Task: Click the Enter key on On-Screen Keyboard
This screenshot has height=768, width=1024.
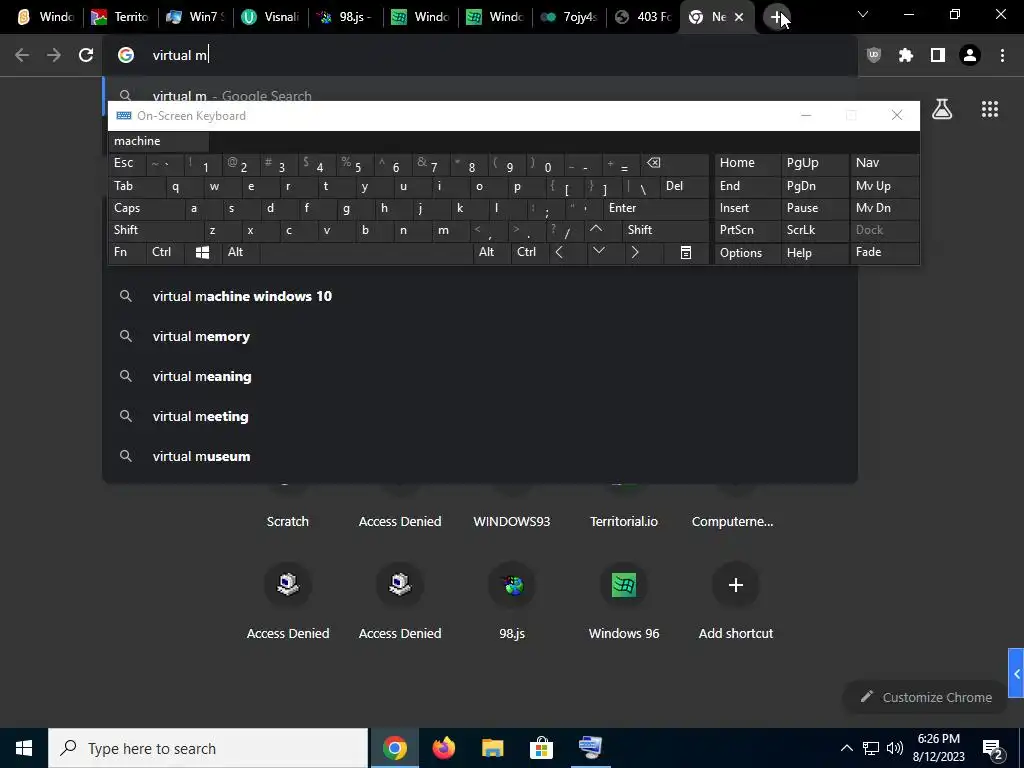Action: (x=656, y=208)
